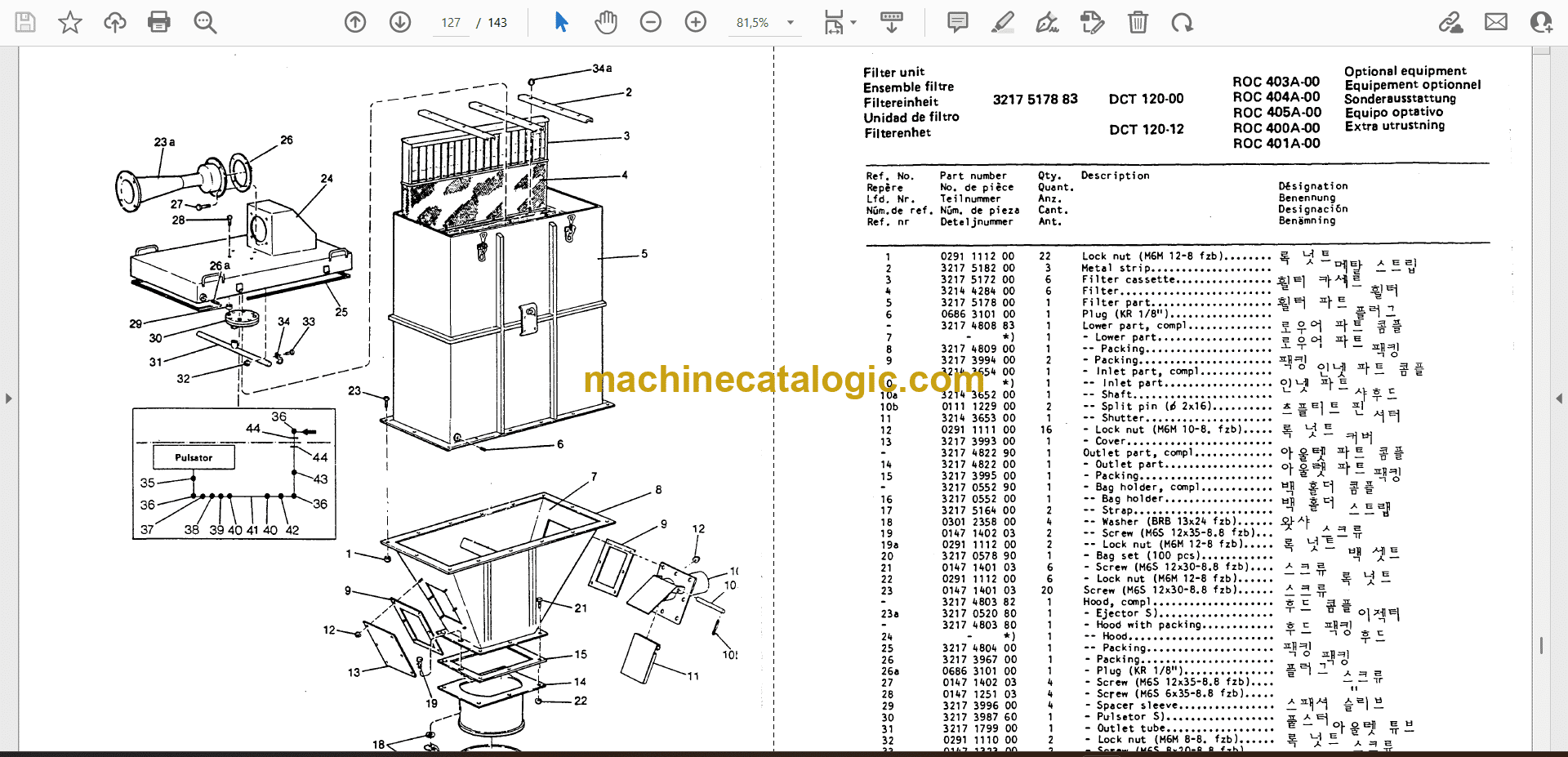Select the highlighter pen tool
The height and width of the screenshot is (757, 1568).
click(1003, 22)
